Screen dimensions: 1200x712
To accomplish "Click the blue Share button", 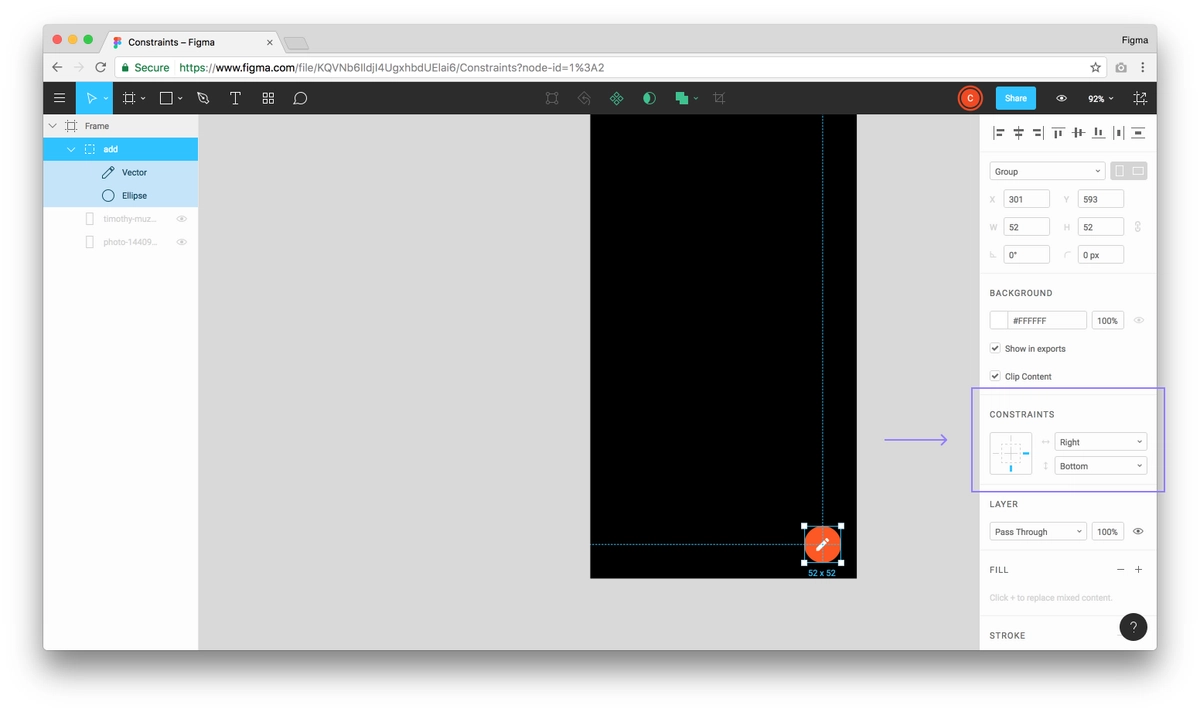I will point(1016,98).
